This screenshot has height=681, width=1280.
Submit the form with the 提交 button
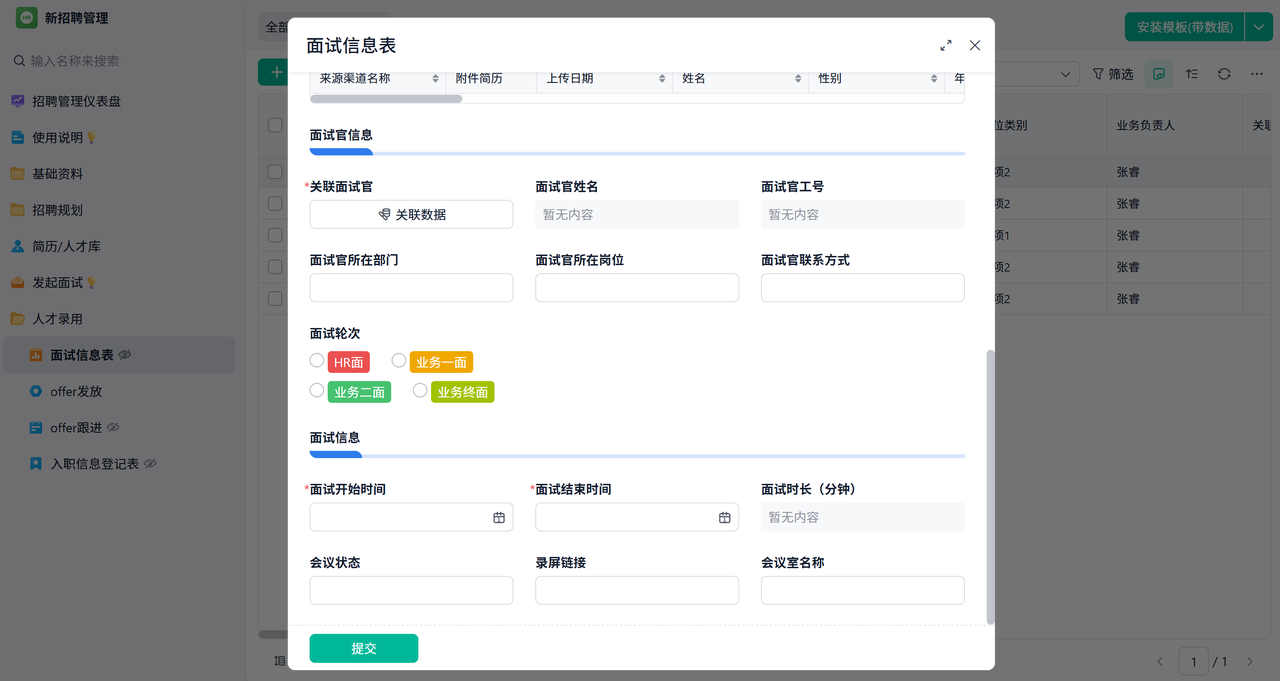click(364, 648)
